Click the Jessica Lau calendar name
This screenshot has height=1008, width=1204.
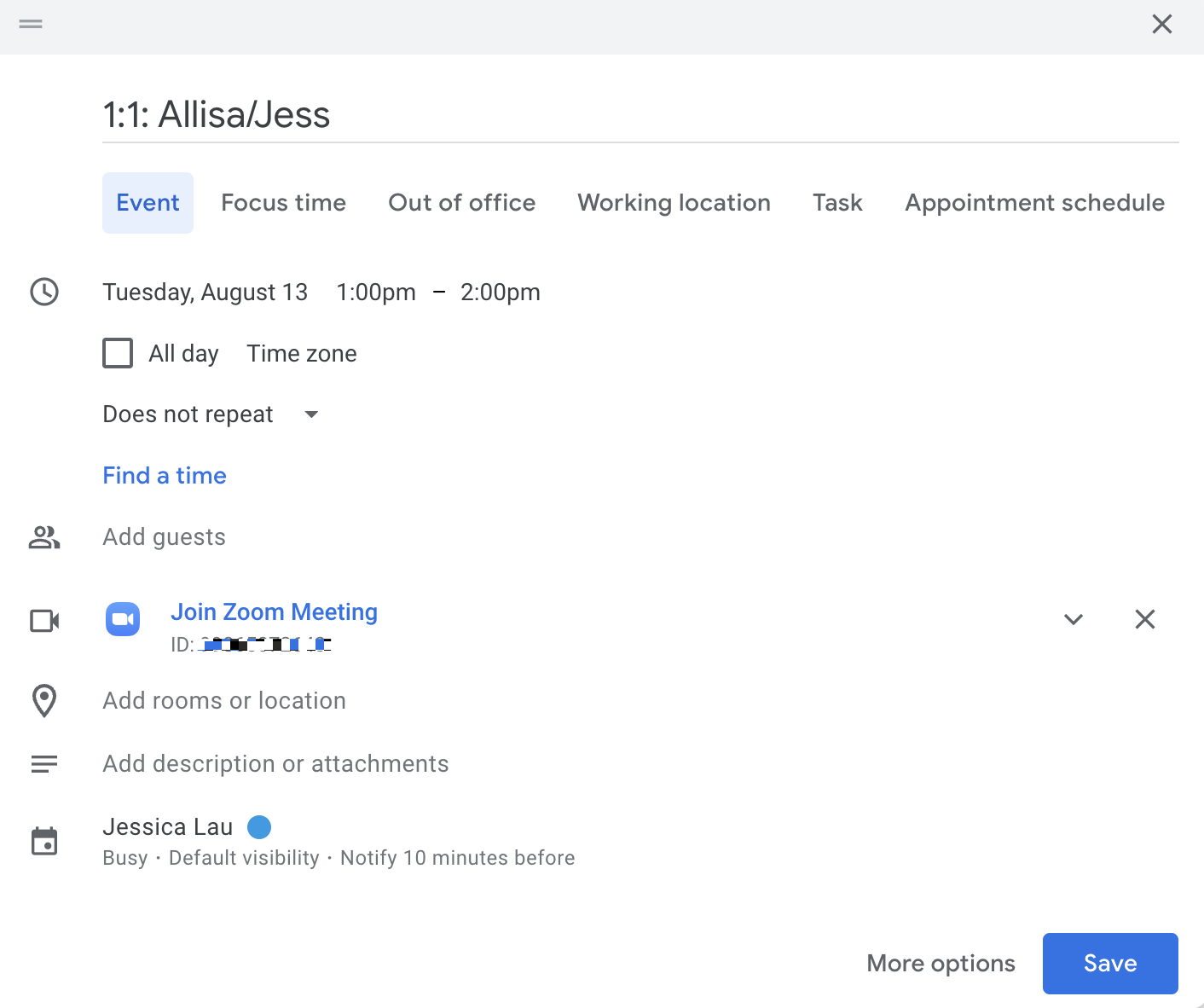point(167,827)
